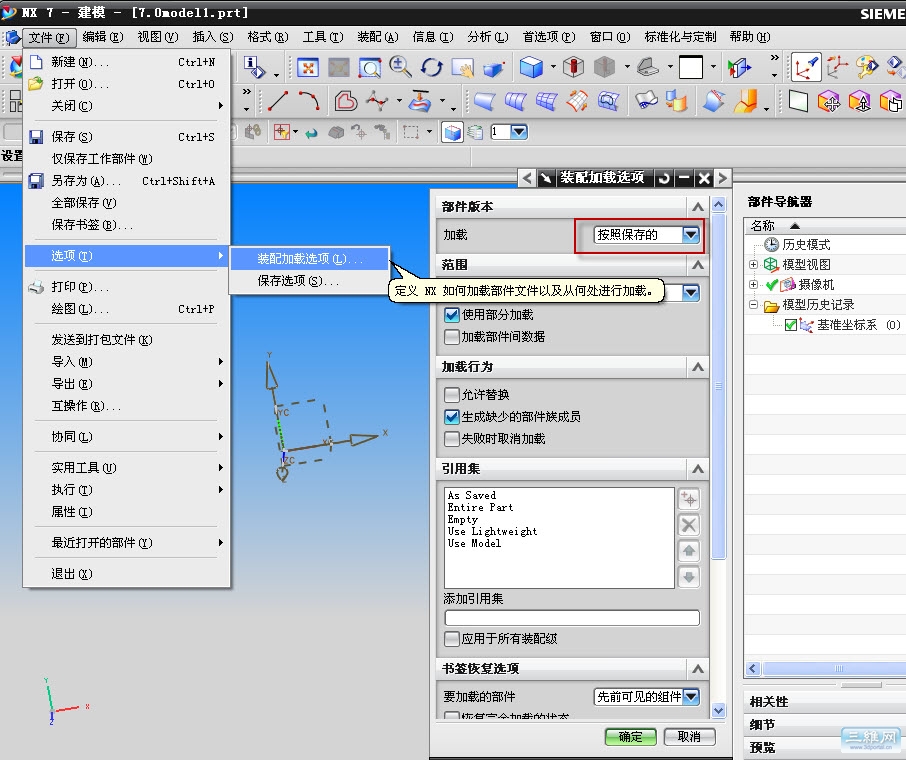Click the Reset dialog icon in title bar
The image size is (906, 760).
pyautogui.click(x=664, y=178)
